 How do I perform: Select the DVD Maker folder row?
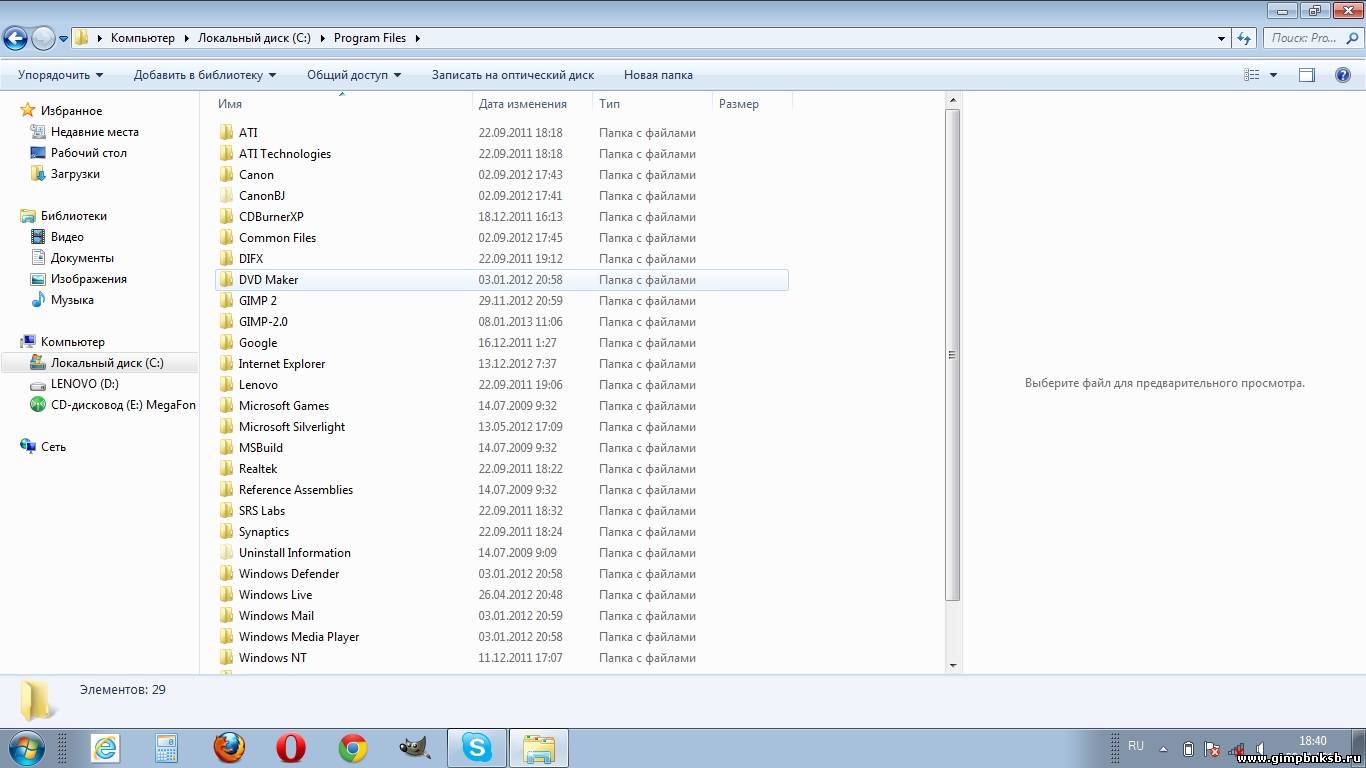[502, 280]
